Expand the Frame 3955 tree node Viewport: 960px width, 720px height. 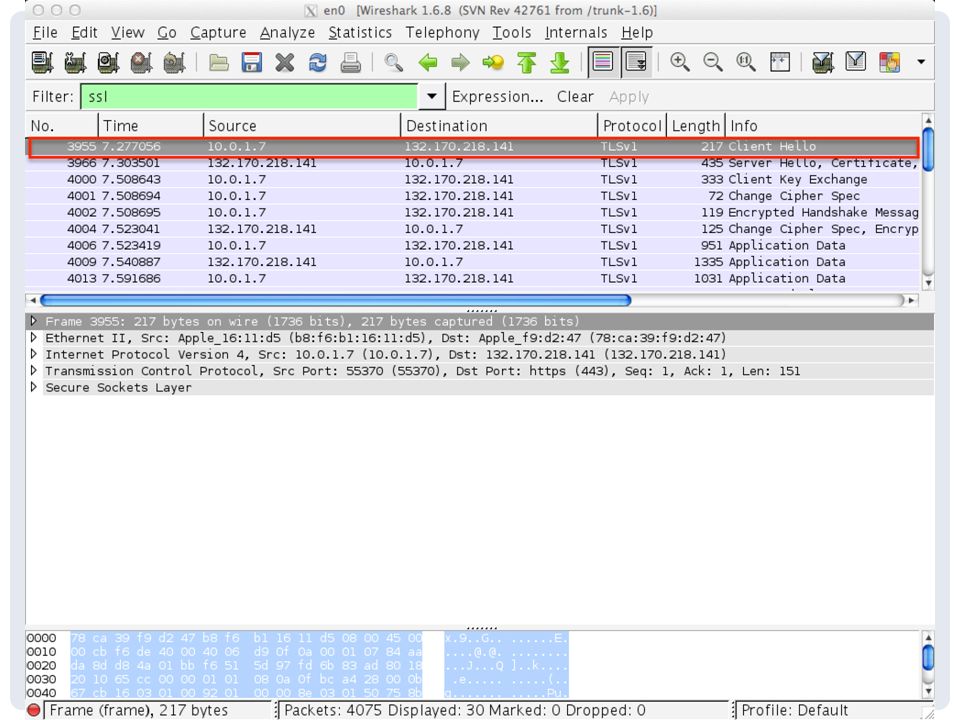pyautogui.click(x=34, y=321)
